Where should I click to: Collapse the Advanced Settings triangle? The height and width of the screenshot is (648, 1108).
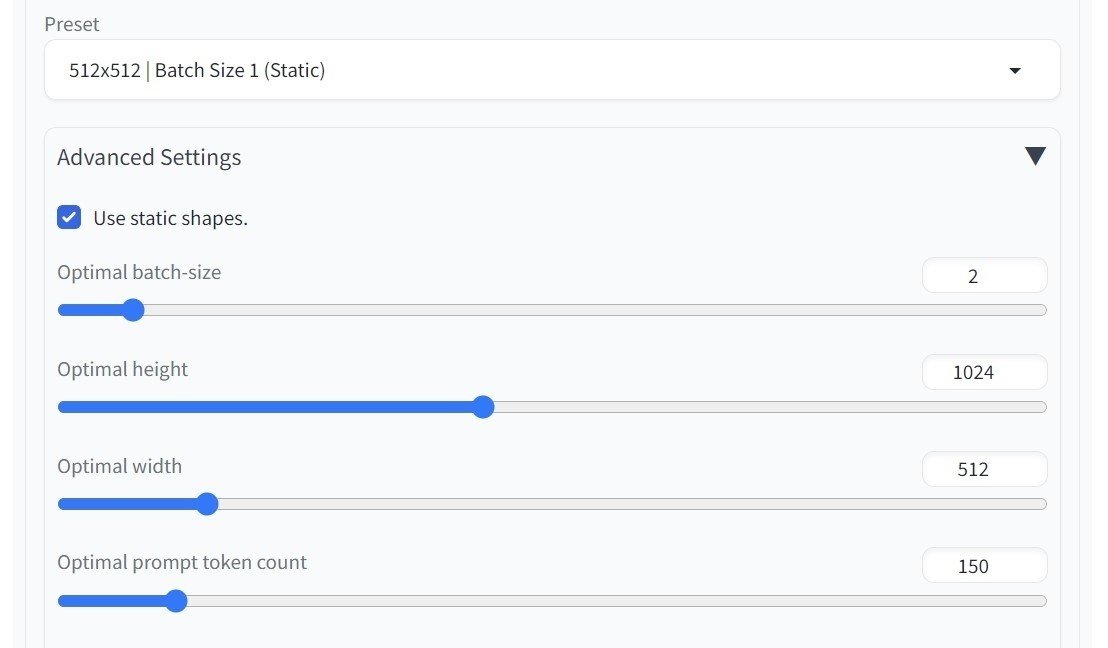click(x=1035, y=156)
